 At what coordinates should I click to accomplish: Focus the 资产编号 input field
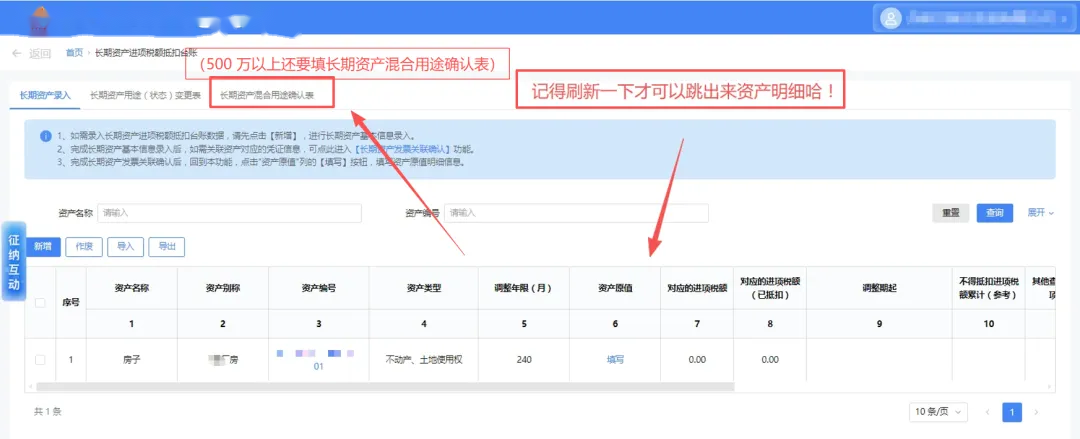[x=577, y=214]
